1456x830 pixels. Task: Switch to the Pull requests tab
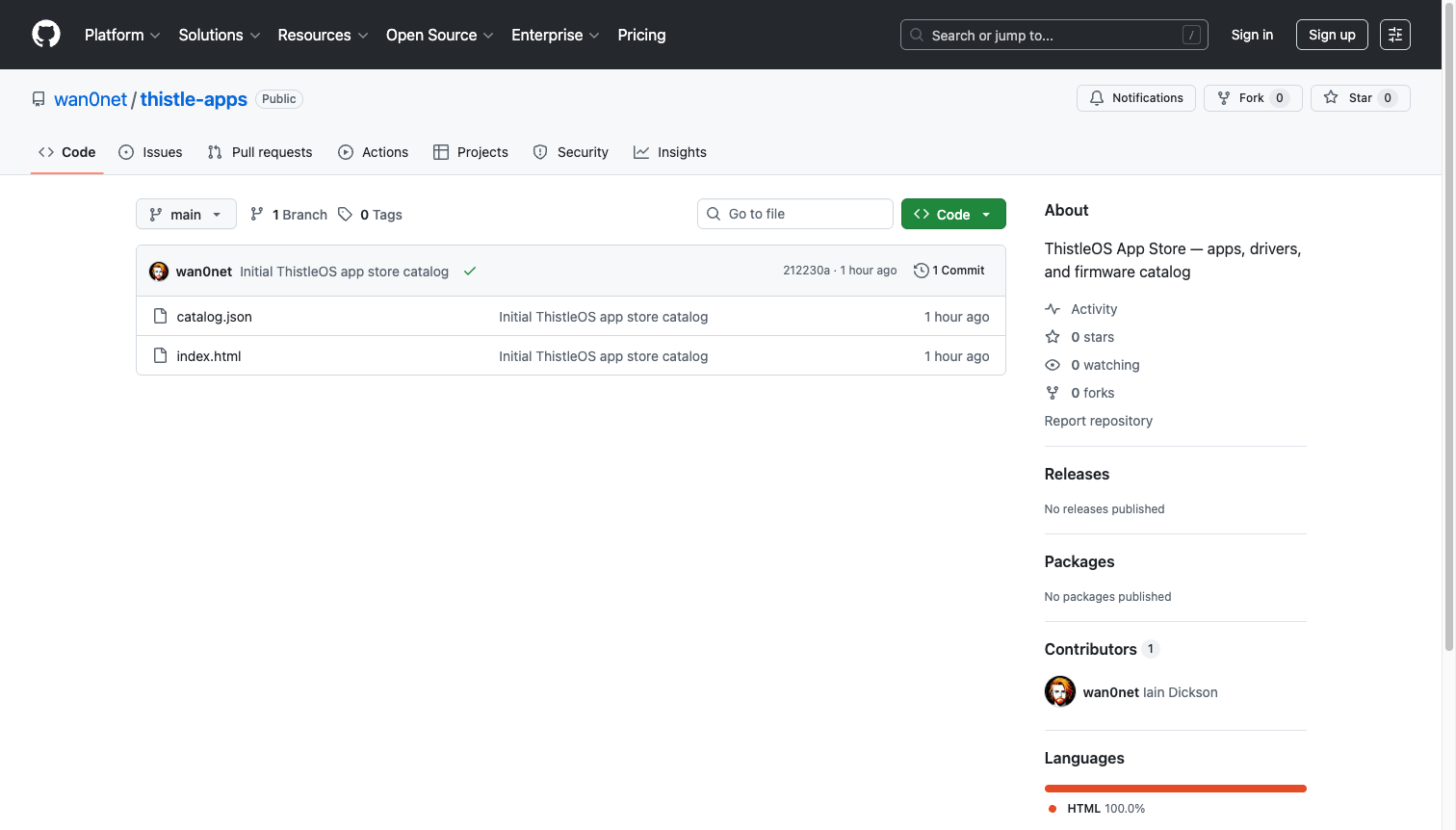(260, 152)
